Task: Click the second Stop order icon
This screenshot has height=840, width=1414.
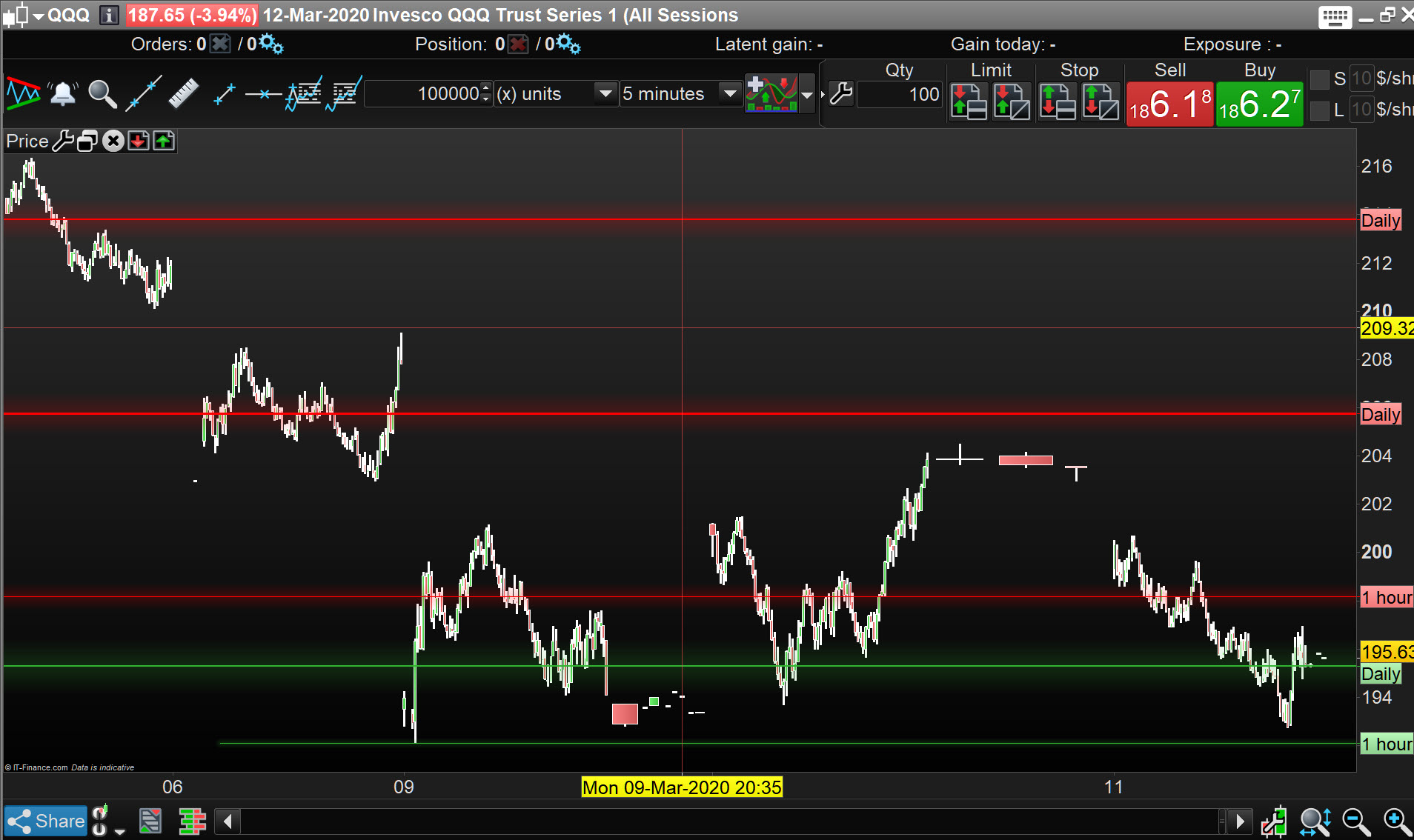Action: click(x=1101, y=101)
